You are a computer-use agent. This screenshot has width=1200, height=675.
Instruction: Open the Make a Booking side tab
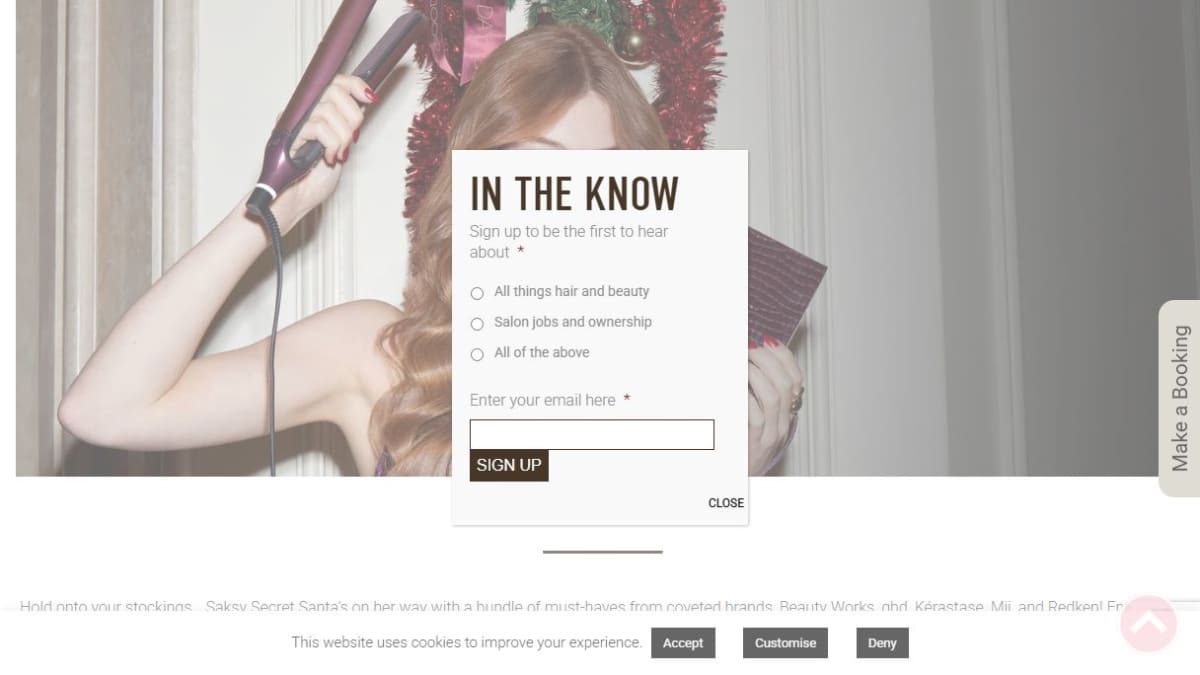click(1179, 398)
